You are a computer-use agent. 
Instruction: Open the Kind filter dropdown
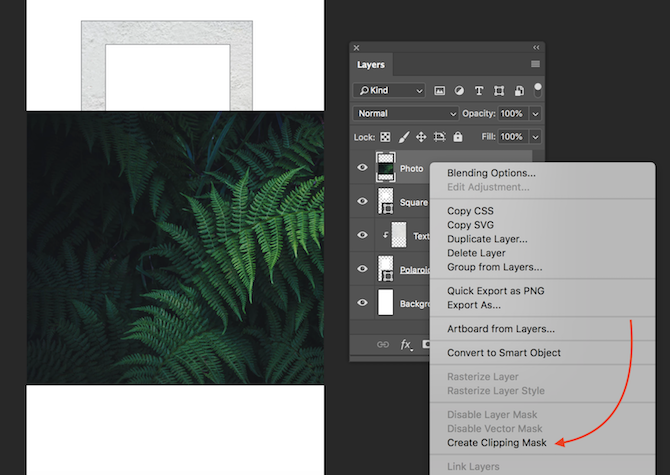click(390, 90)
